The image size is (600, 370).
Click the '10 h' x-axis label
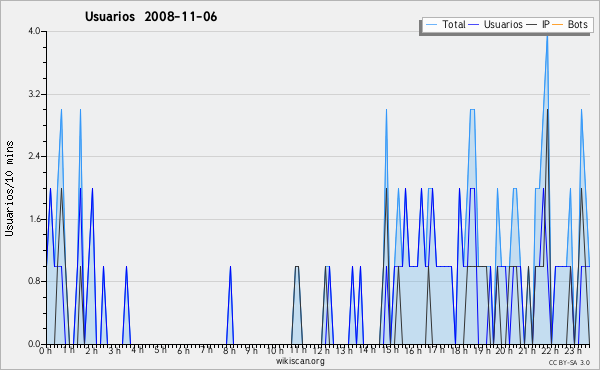pos(275,351)
